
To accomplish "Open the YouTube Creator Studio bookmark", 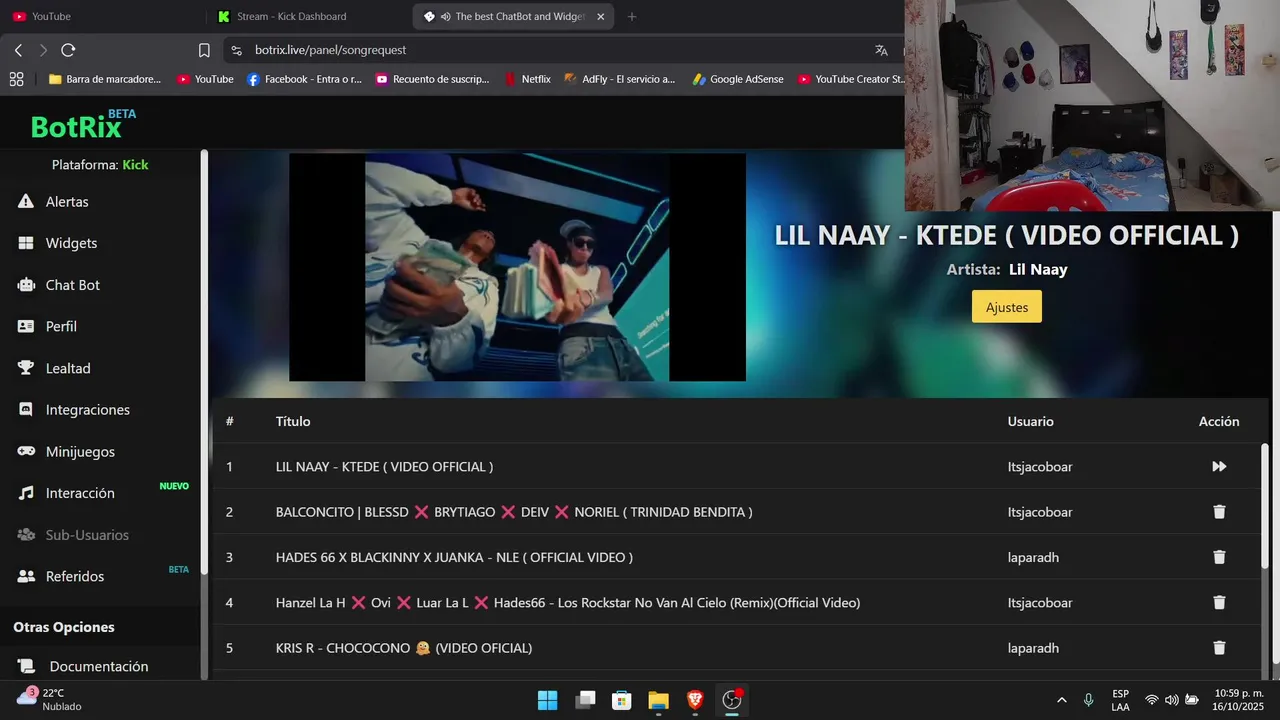I will click(850, 79).
